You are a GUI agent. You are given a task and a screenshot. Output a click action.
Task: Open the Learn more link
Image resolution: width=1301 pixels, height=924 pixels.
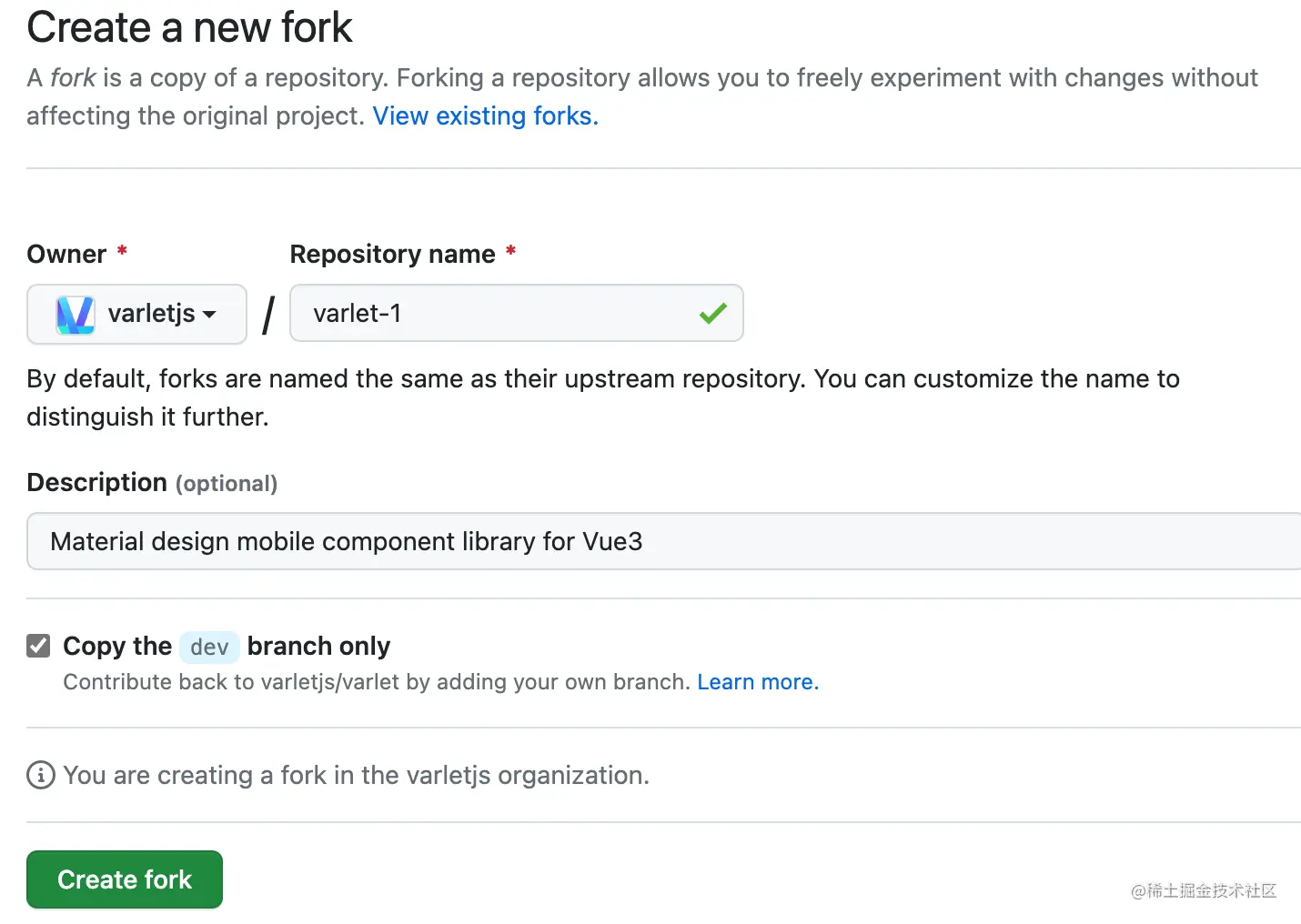click(x=758, y=682)
